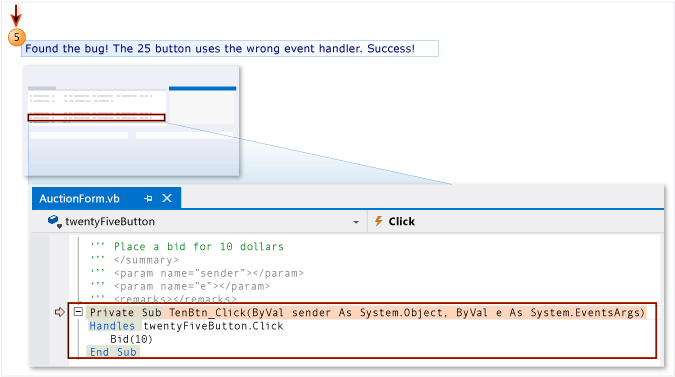The image size is (675, 377).
Task: Click the End Sub line
Action: coord(113,352)
